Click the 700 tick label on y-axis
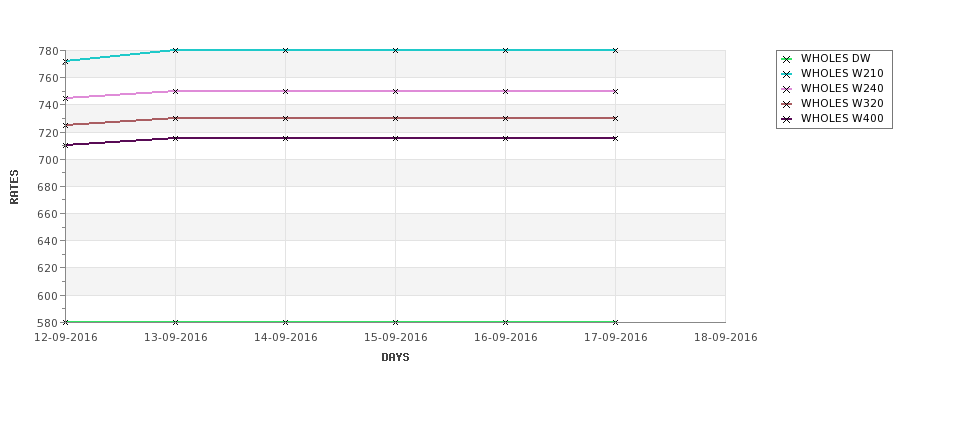 coord(50,160)
